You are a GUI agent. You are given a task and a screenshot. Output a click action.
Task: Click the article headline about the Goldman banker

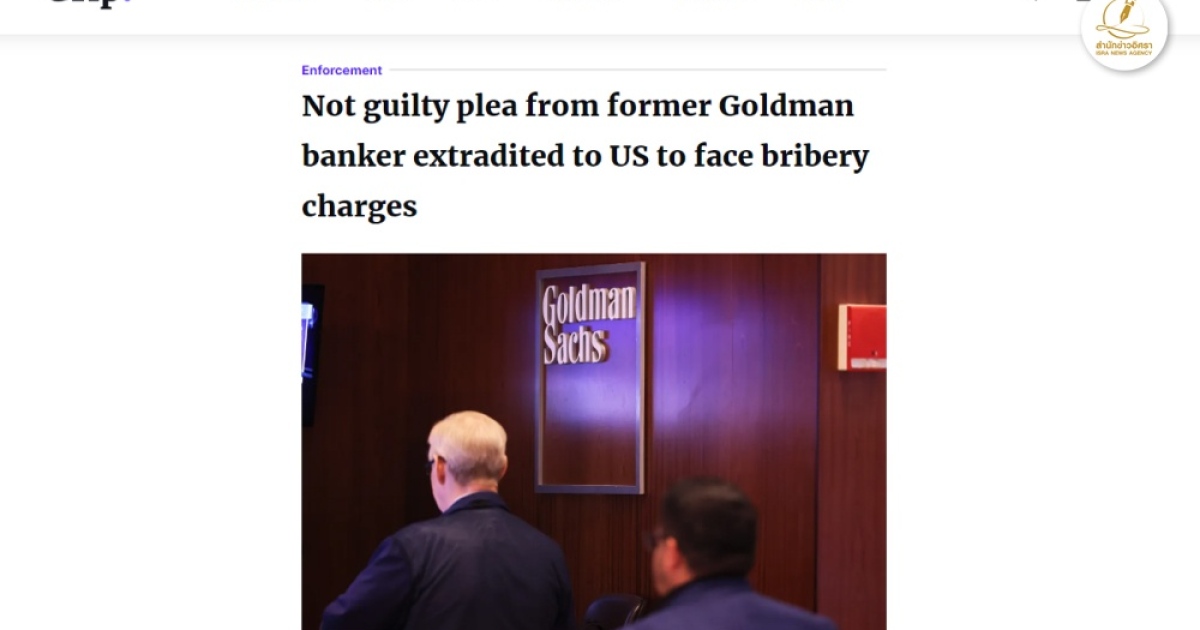(585, 156)
